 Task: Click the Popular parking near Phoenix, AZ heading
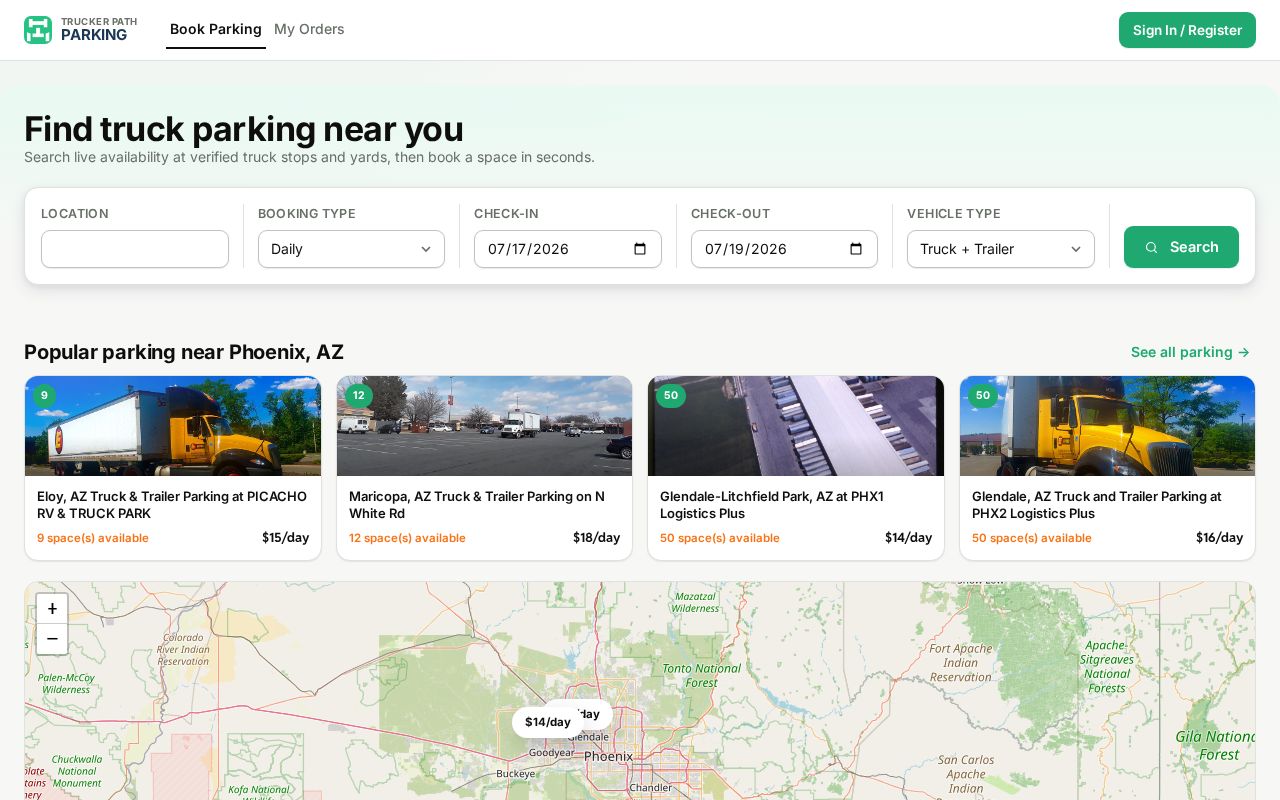(x=184, y=352)
